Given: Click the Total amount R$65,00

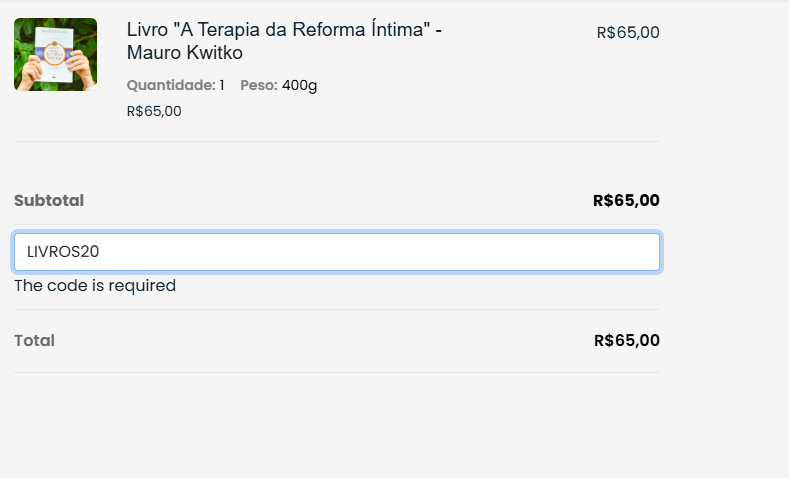Looking at the screenshot, I should coord(626,340).
